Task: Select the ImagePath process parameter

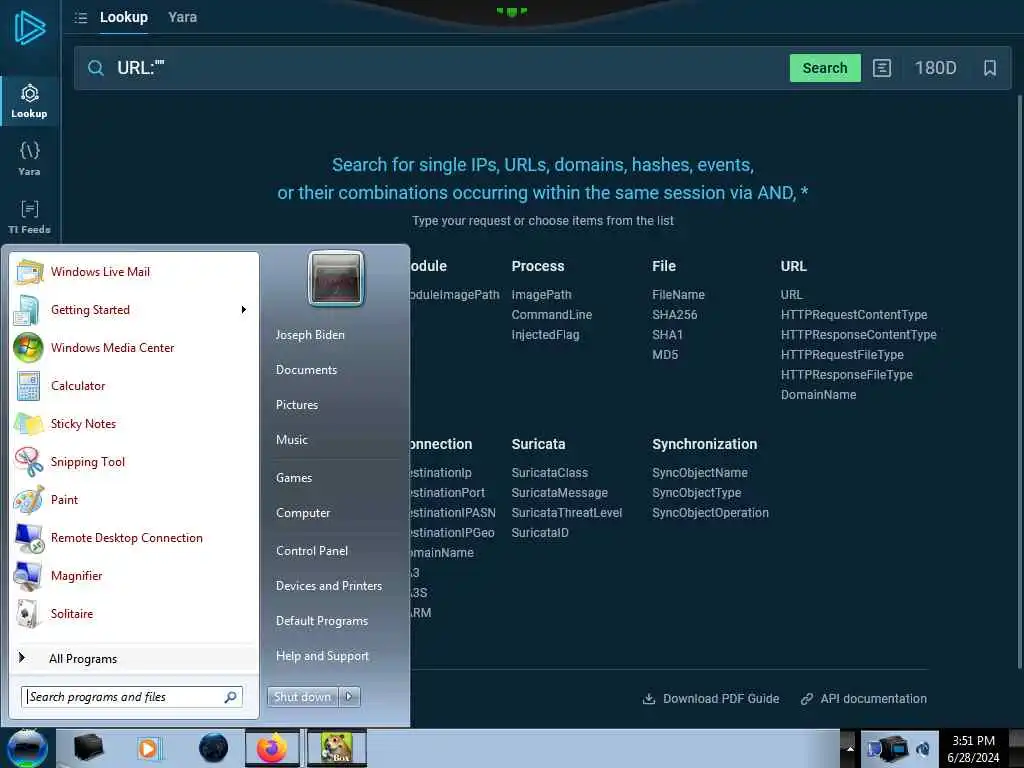Action: click(541, 295)
